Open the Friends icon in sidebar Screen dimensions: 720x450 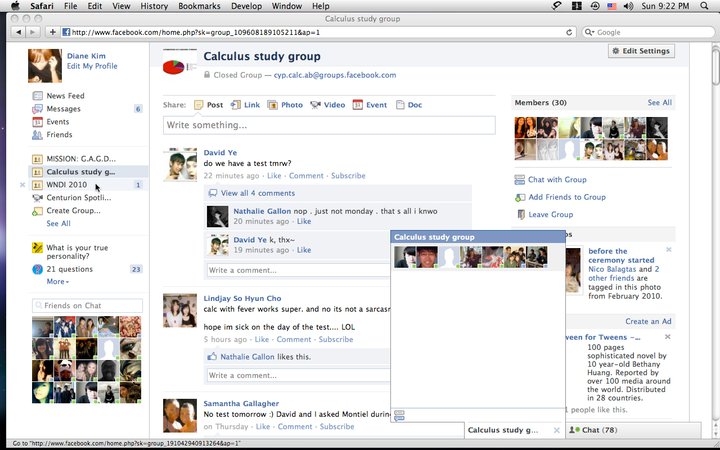(x=37, y=135)
